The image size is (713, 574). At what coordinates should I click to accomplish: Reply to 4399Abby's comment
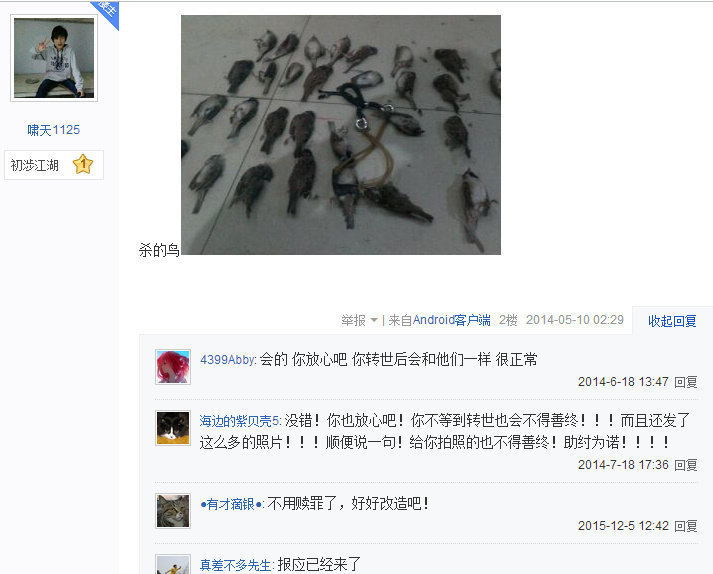click(x=686, y=382)
